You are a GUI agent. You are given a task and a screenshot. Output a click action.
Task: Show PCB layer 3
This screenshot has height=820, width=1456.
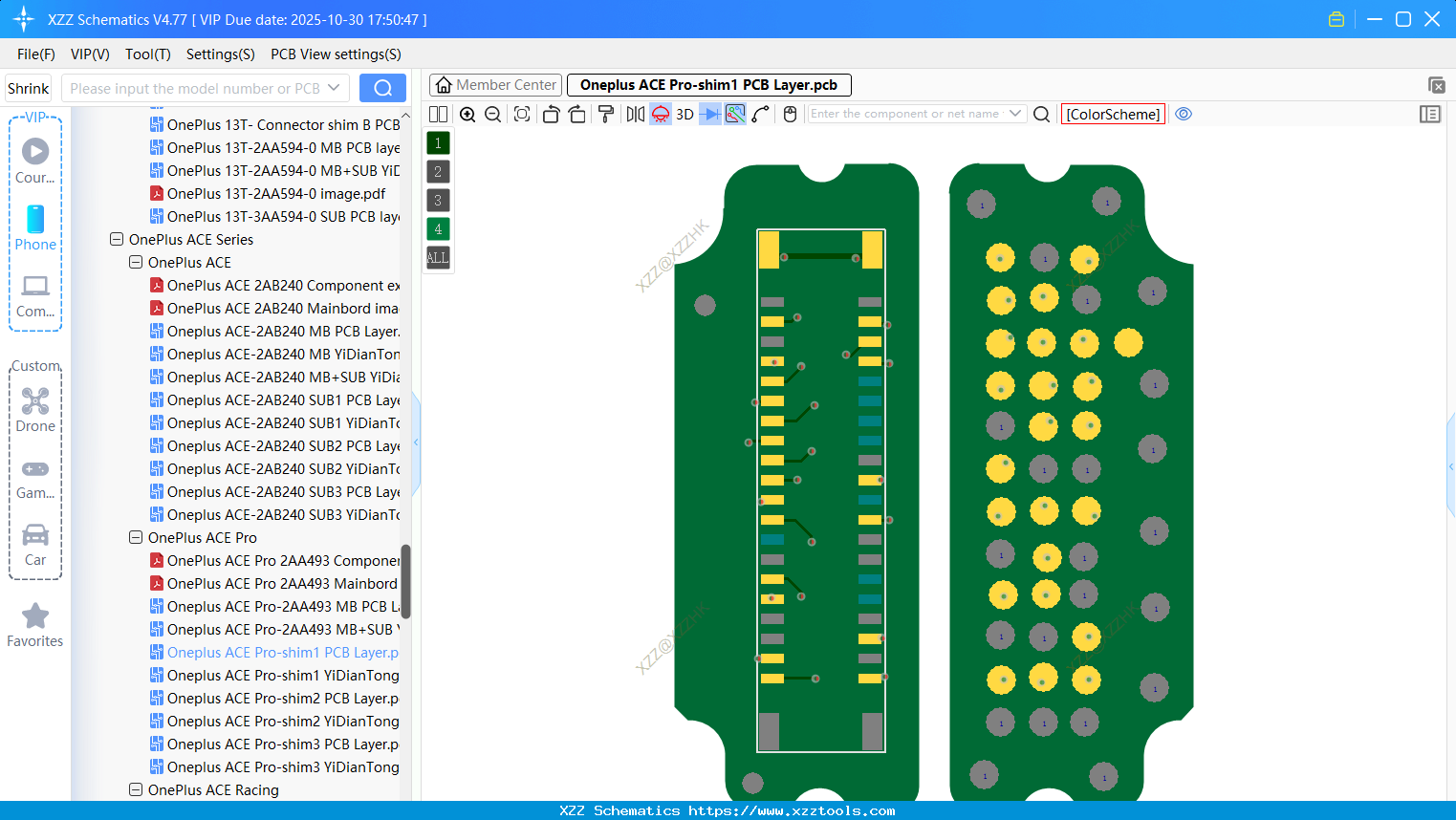click(x=438, y=201)
